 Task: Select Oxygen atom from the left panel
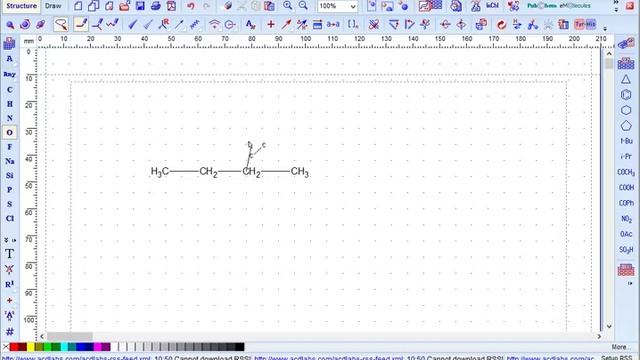(x=9, y=133)
